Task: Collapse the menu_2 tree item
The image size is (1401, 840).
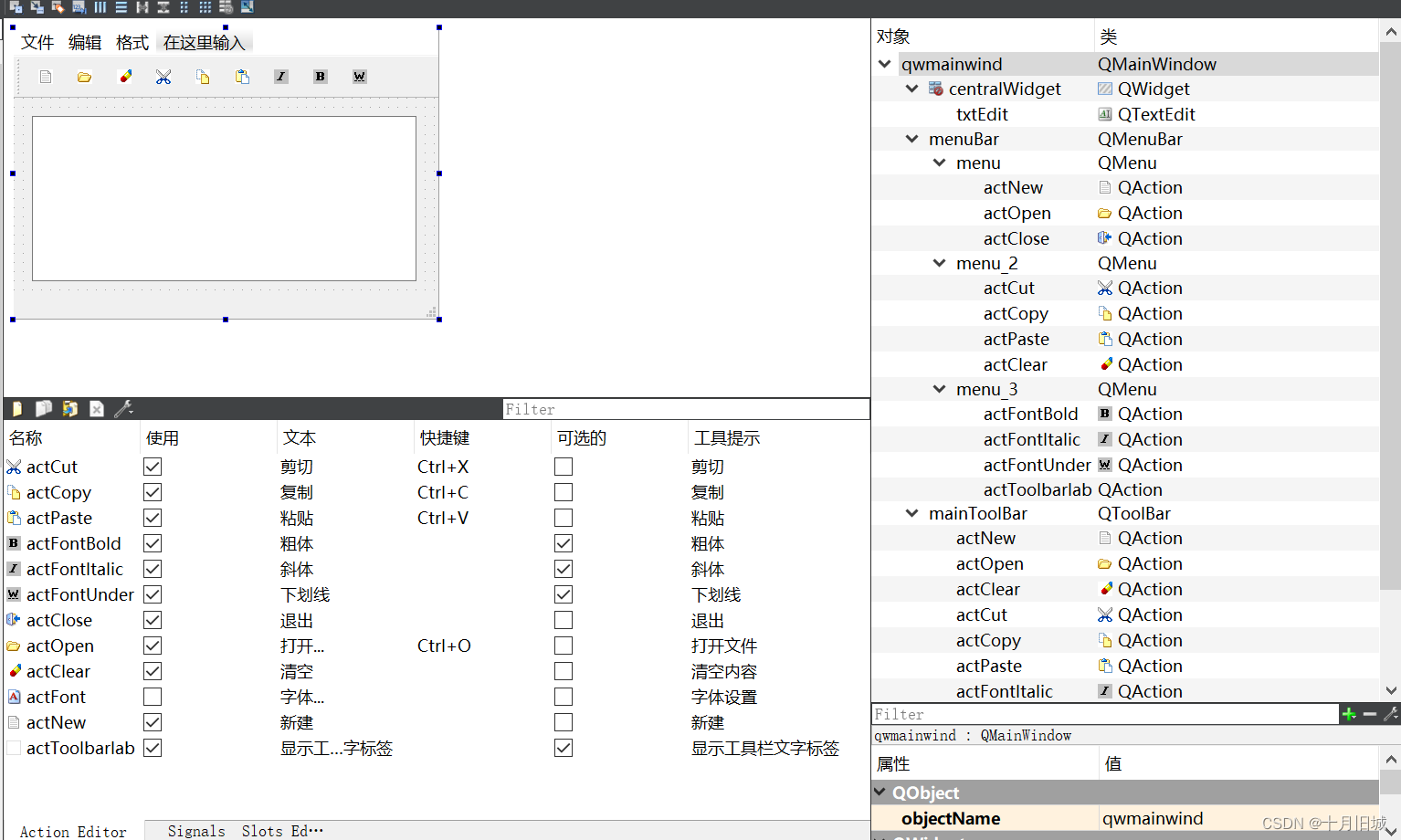Action: tap(940, 263)
